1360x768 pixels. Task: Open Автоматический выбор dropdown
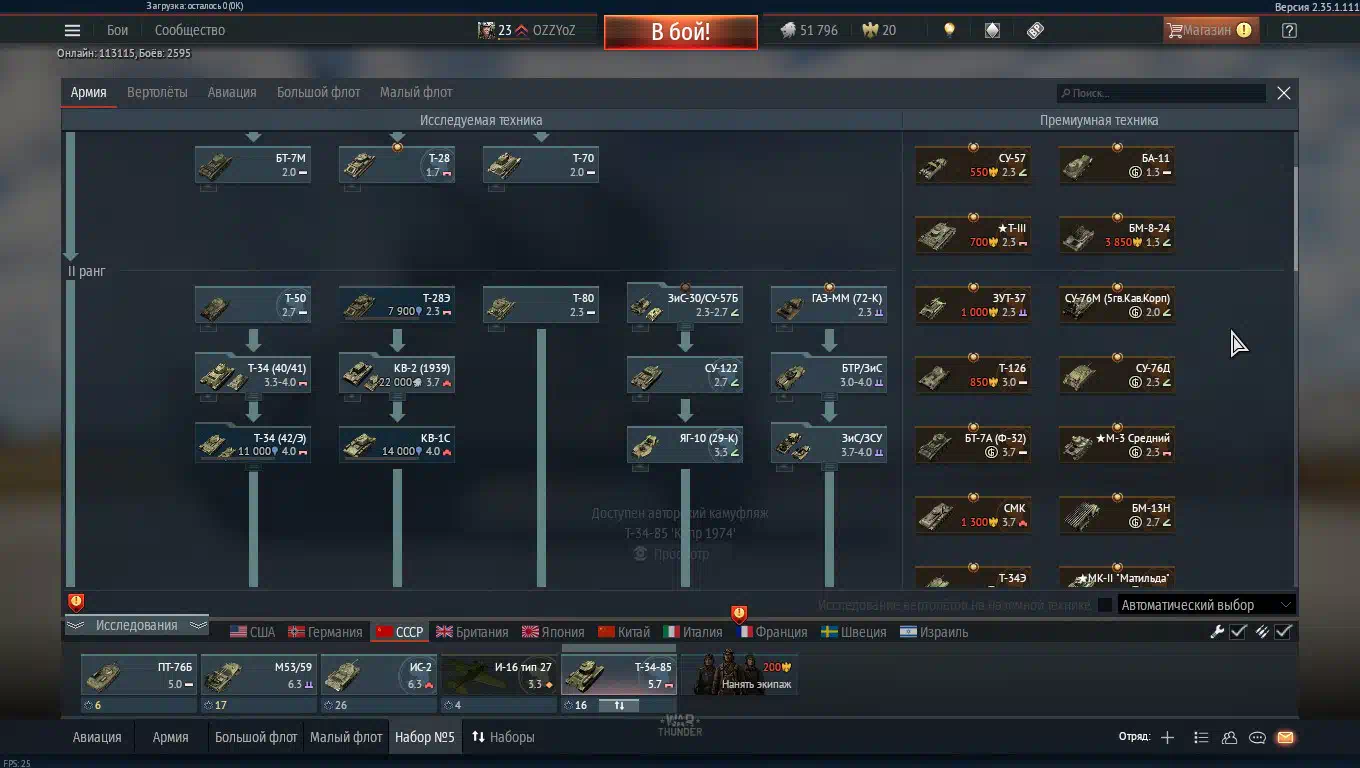(1207, 605)
